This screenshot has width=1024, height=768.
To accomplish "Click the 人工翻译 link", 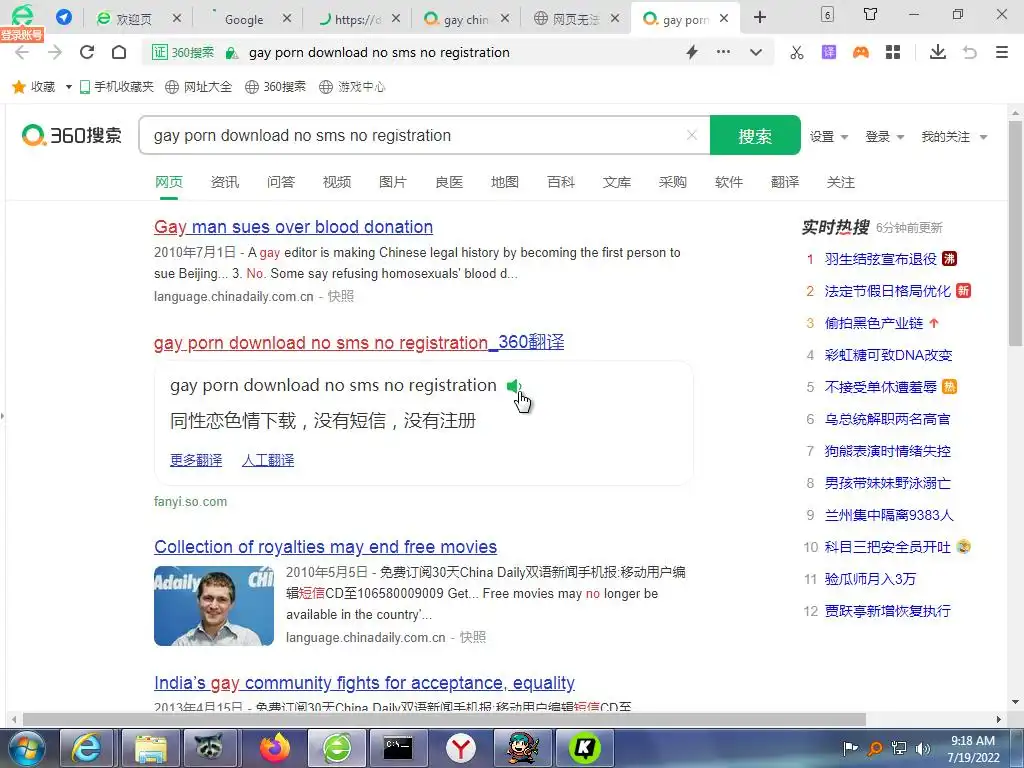I will (268, 460).
